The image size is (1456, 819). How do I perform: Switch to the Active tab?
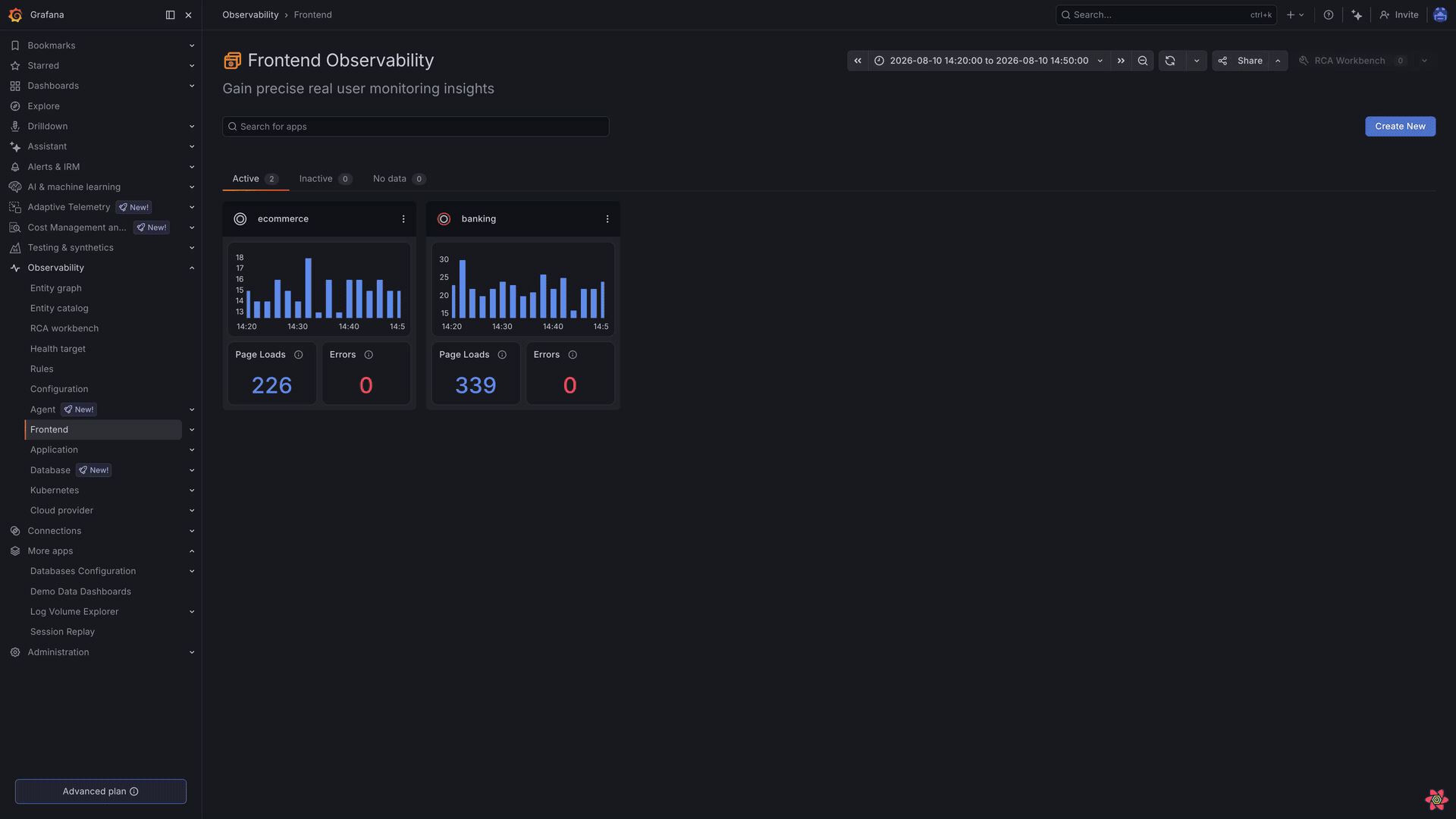(256, 179)
